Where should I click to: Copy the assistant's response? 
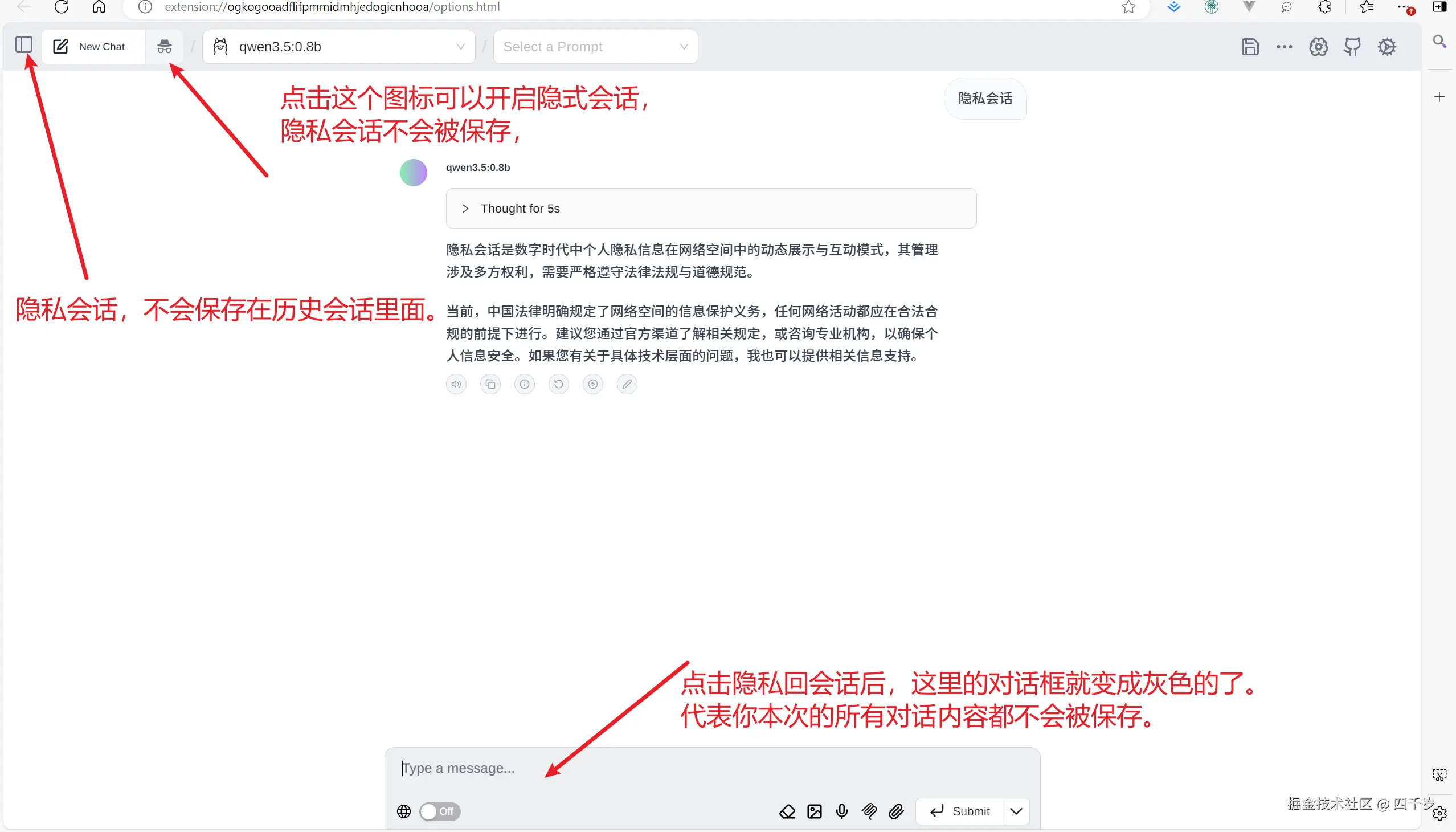point(490,384)
